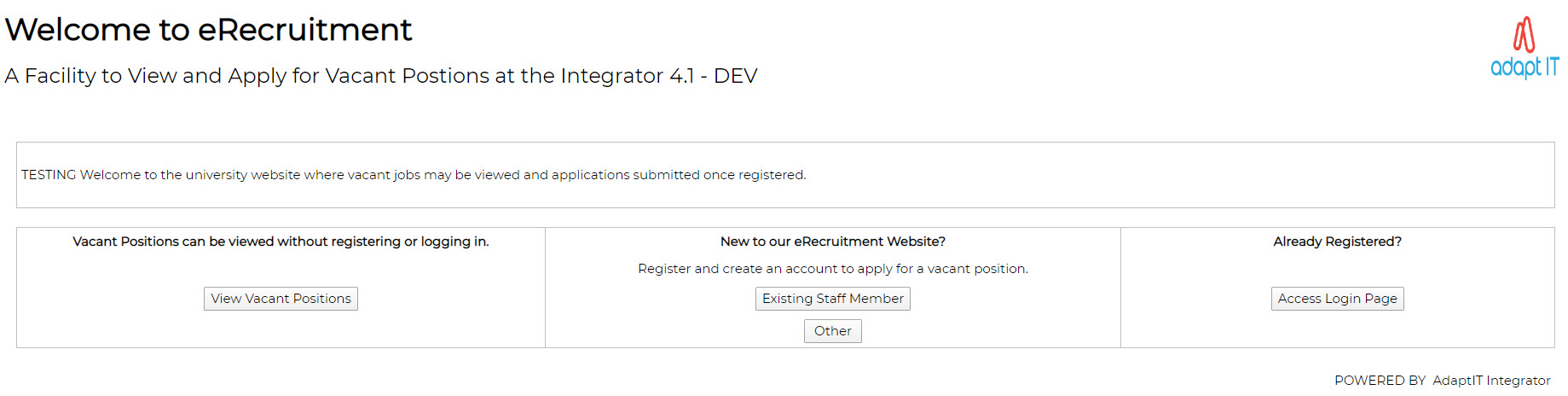Image resolution: width=1568 pixels, height=396 pixels.
Task: Click empty space below View Vacant Positions button
Action: pos(281,330)
